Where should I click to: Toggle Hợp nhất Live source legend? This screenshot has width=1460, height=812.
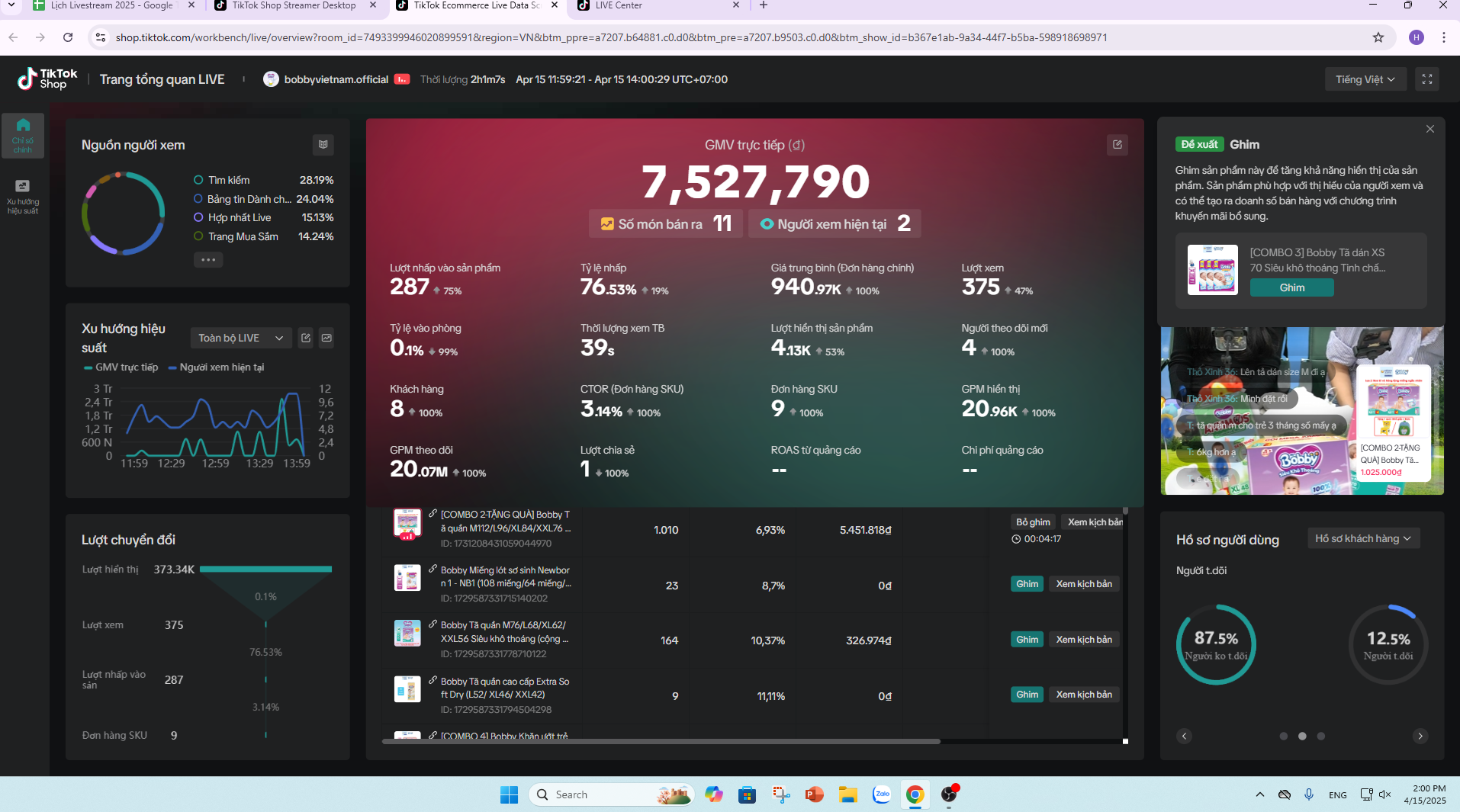click(x=232, y=217)
